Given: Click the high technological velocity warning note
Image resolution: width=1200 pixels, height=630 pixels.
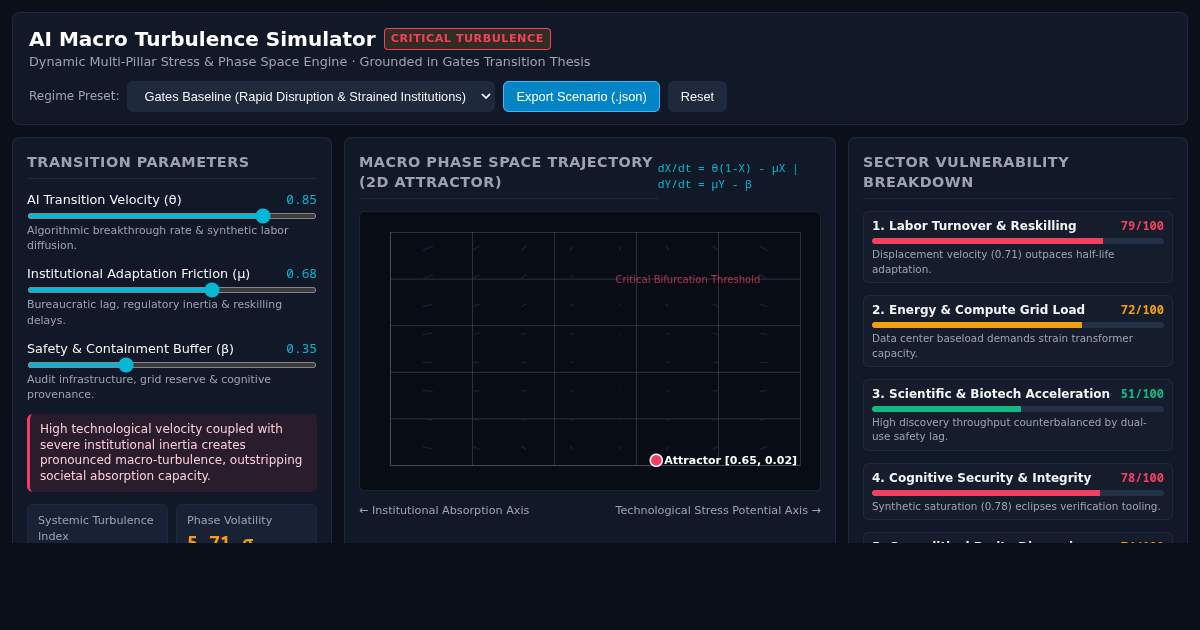Looking at the screenshot, I should pyautogui.click(x=172, y=453).
